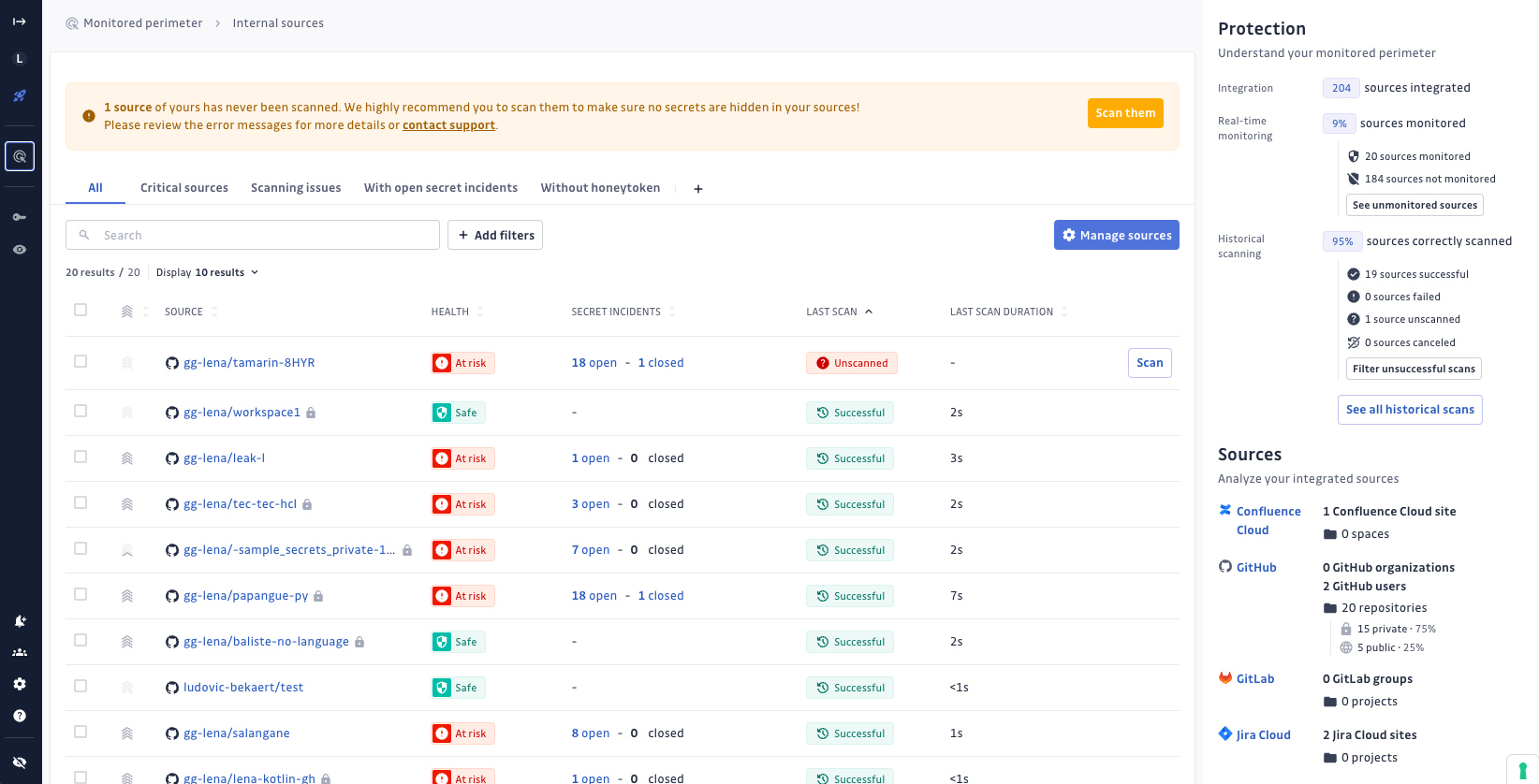Check the box for gg-lena/-sample_secrets_private
The height and width of the screenshot is (784, 1539).
click(x=81, y=548)
